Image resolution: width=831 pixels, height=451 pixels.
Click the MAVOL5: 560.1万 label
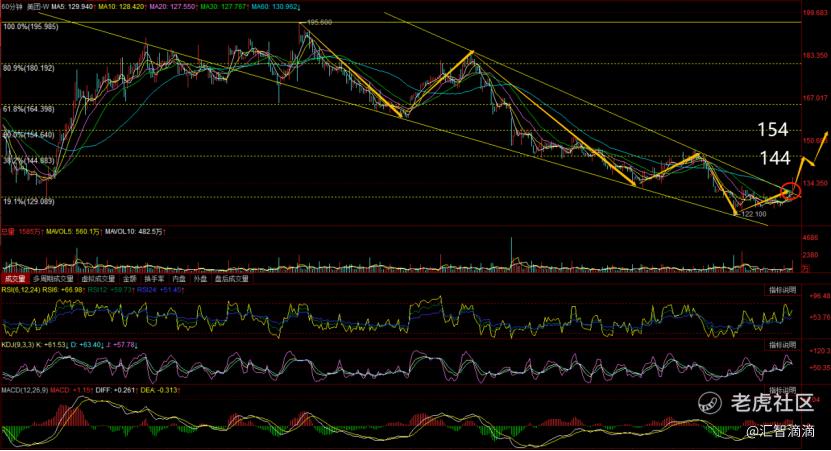click(x=74, y=232)
